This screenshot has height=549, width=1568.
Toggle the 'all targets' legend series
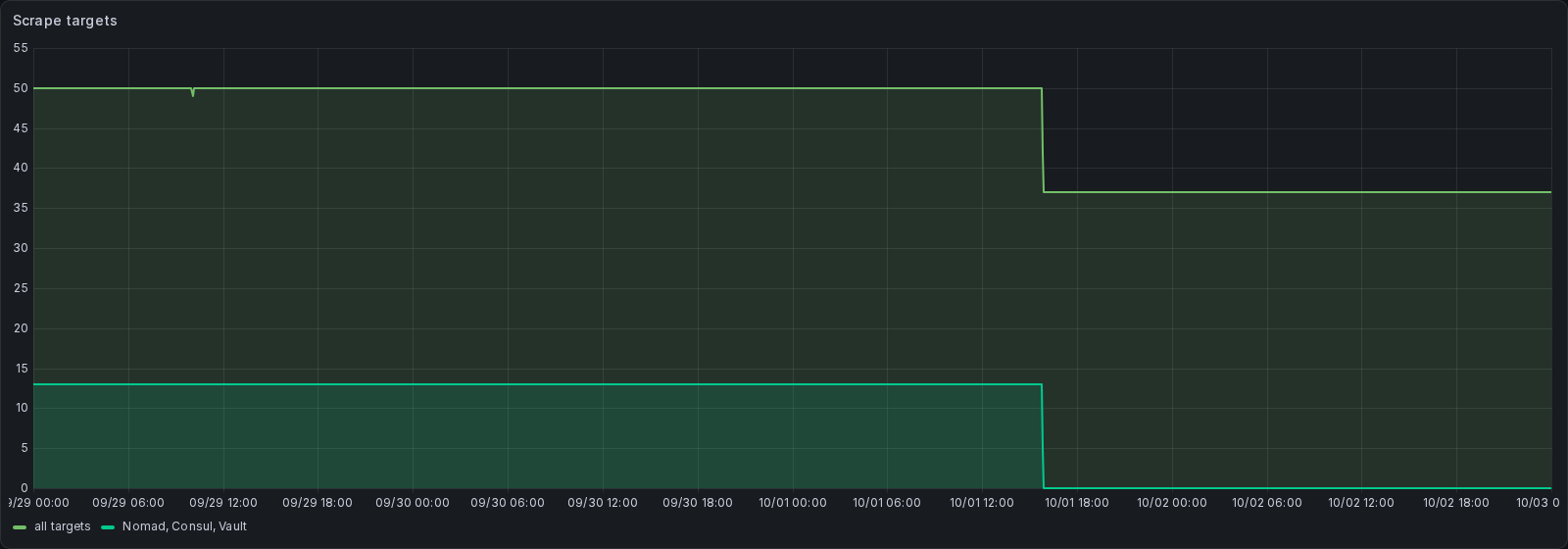[x=63, y=526]
